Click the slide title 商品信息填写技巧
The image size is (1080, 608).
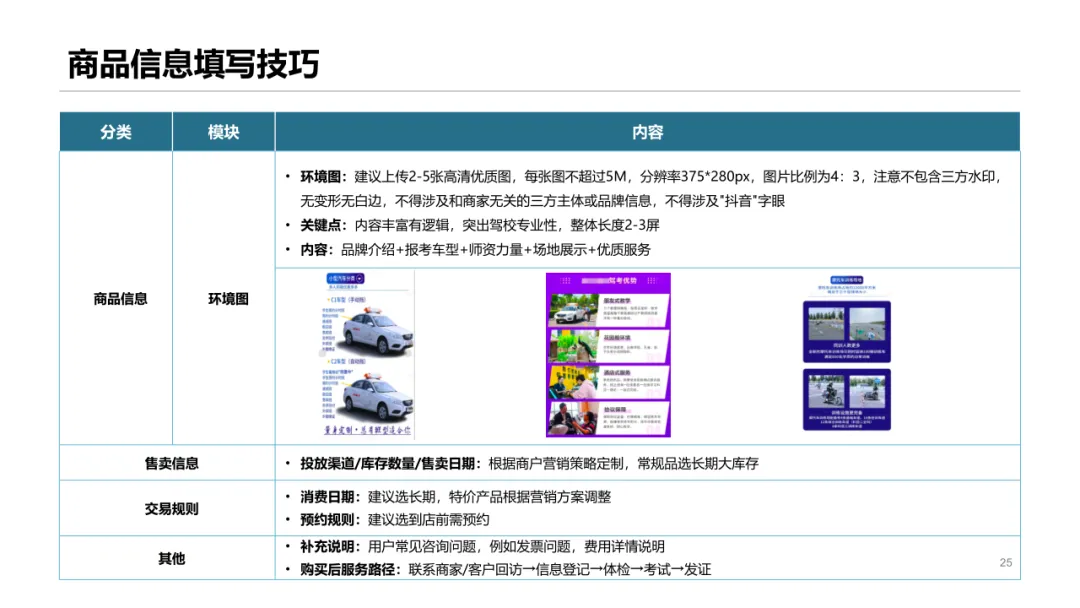click(x=193, y=64)
